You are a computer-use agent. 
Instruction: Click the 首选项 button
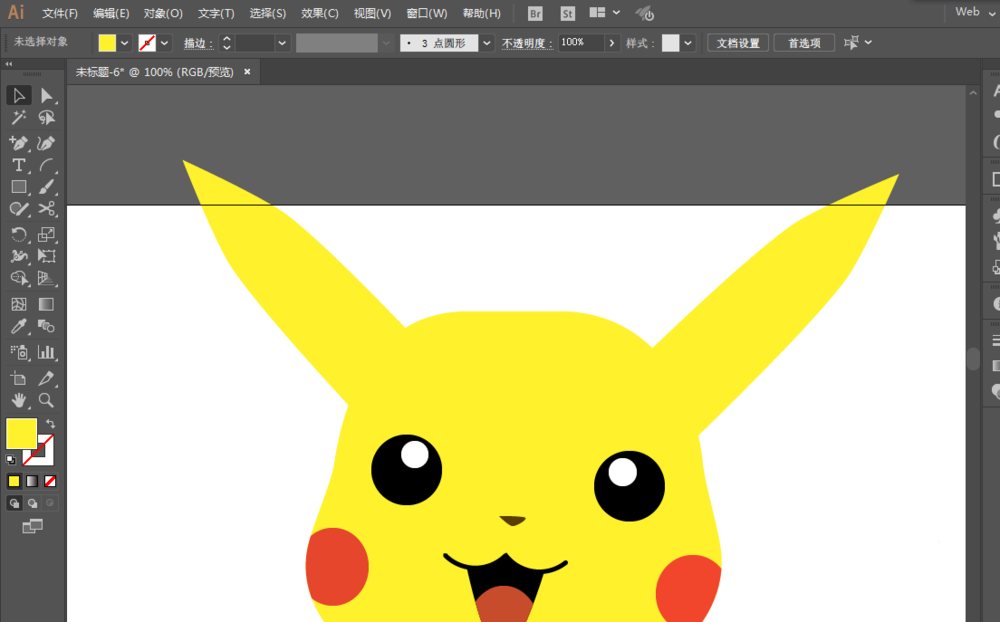pos(804,43)
